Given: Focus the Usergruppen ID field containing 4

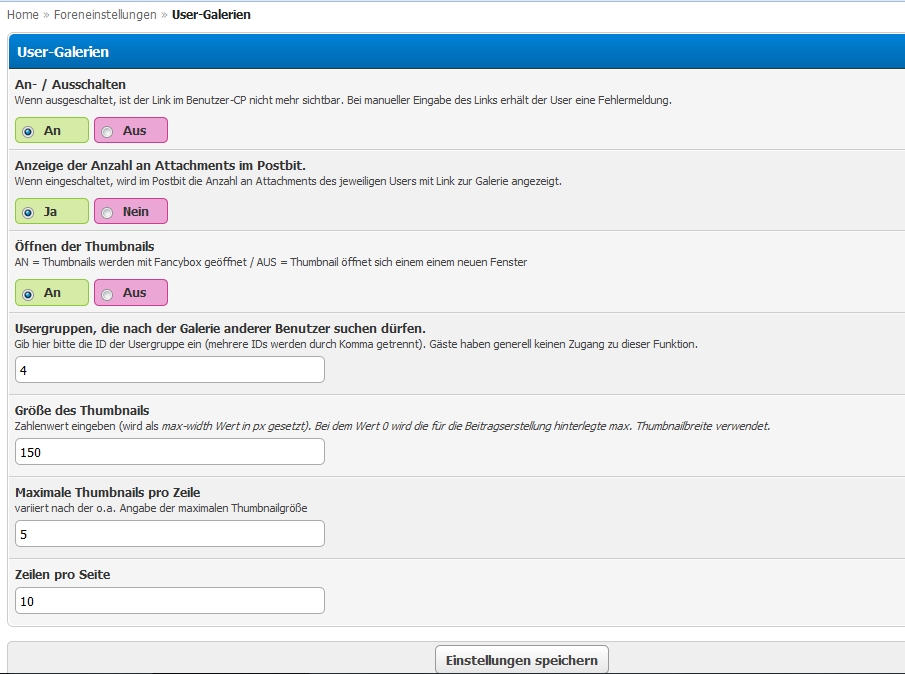Looking at the screenshot, I should [x=170, y=369].
